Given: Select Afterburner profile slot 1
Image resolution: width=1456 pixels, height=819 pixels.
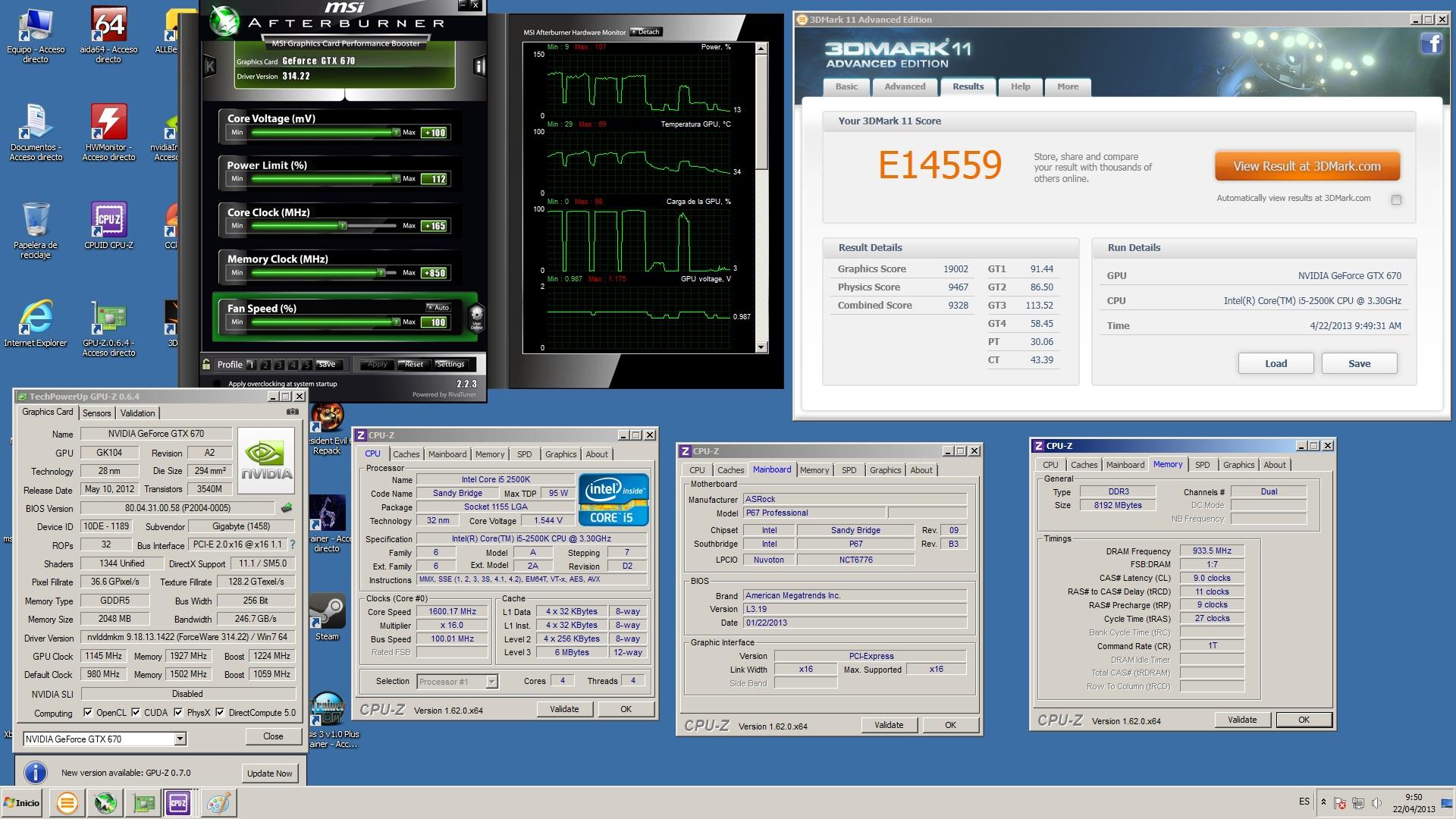Looking at the screenshot, I should [251, 365].
